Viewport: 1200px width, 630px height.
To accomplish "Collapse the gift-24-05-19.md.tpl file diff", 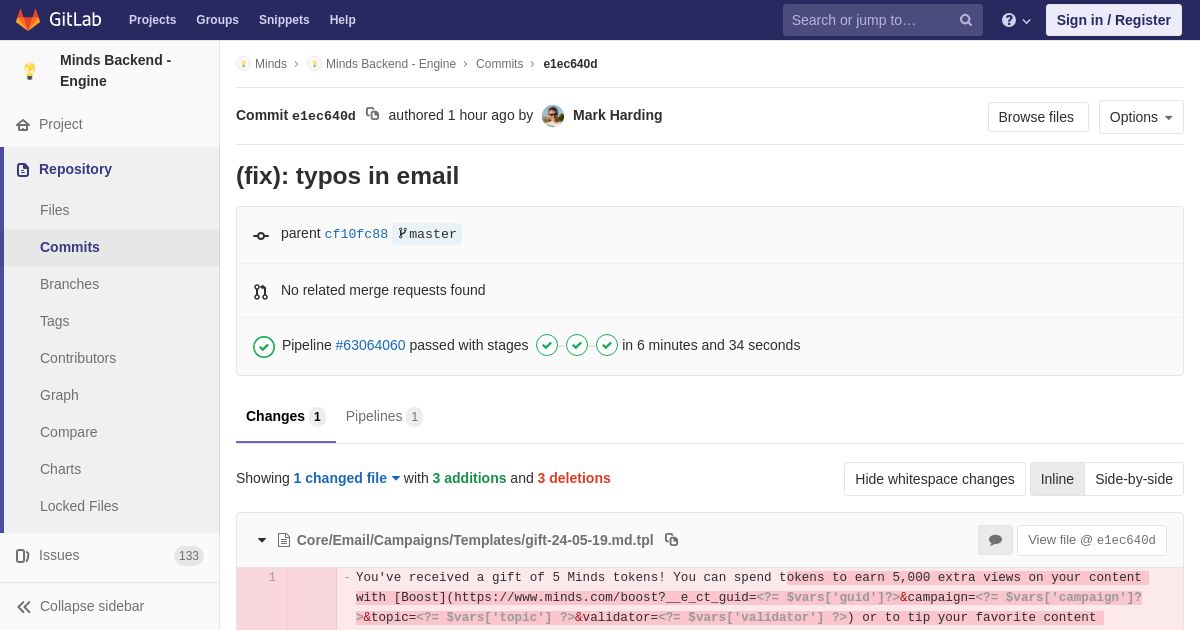I will (x=262, y=540).
